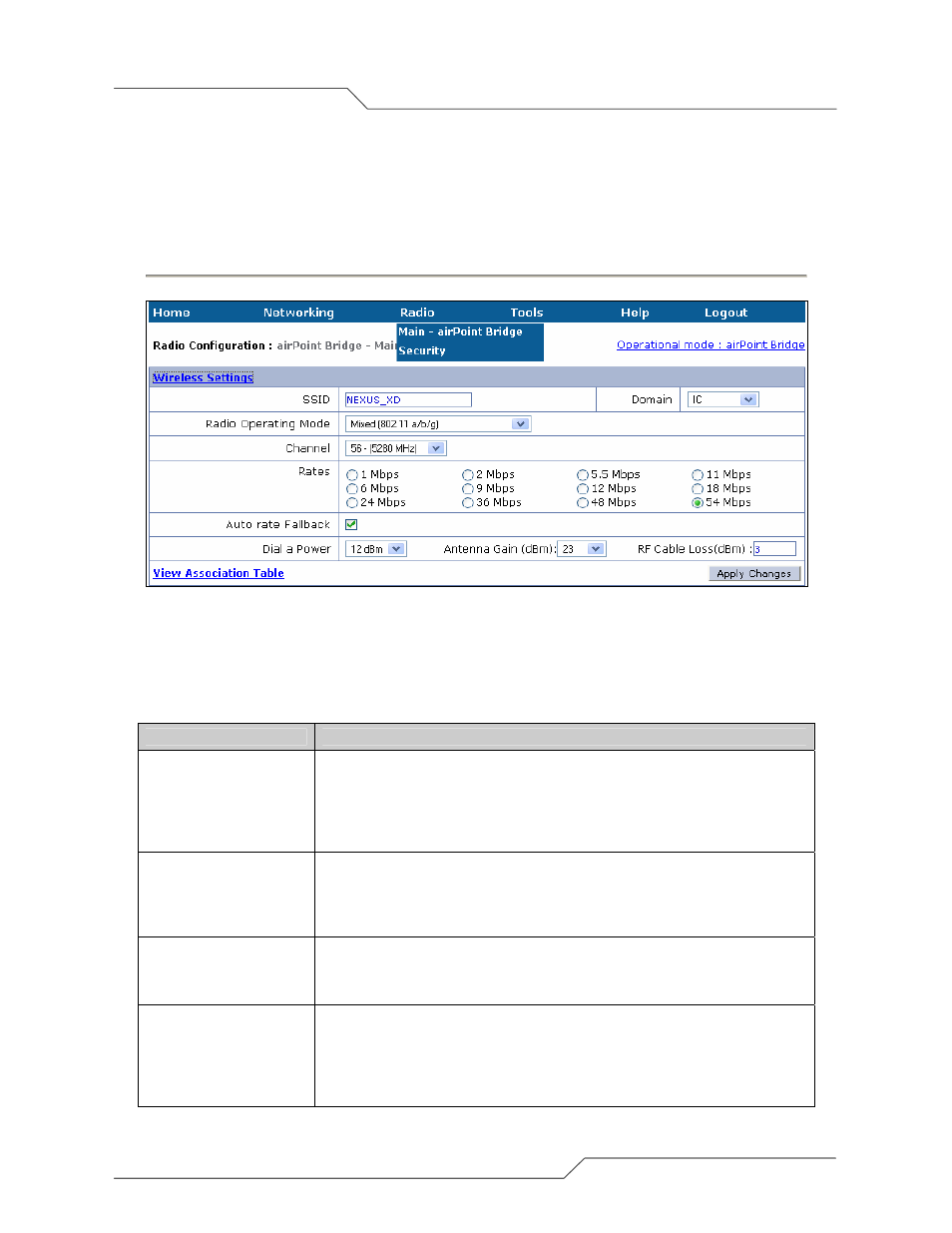Select the 18 Mbps rate

(x=698, y=489)
